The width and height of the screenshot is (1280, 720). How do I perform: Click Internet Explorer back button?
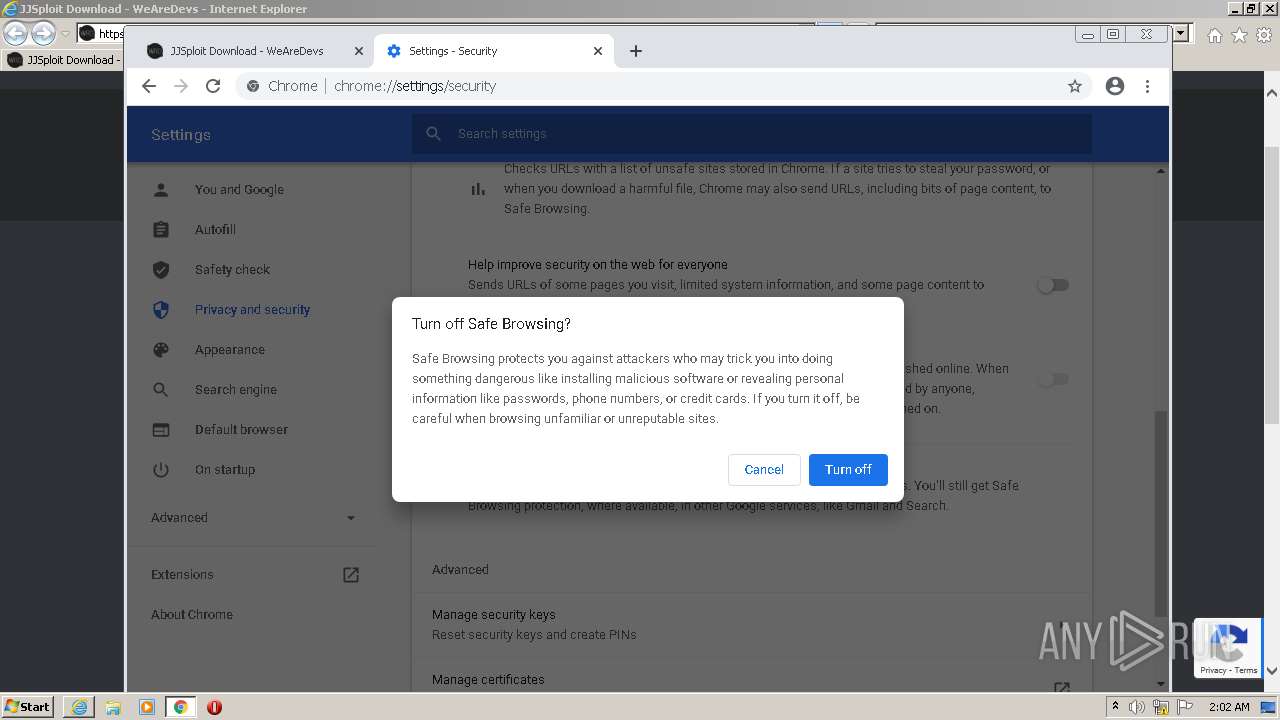click(15, 34)
